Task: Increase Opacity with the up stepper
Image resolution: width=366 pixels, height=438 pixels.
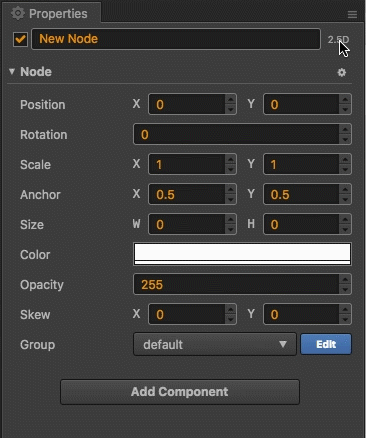Action: (345, 279)
